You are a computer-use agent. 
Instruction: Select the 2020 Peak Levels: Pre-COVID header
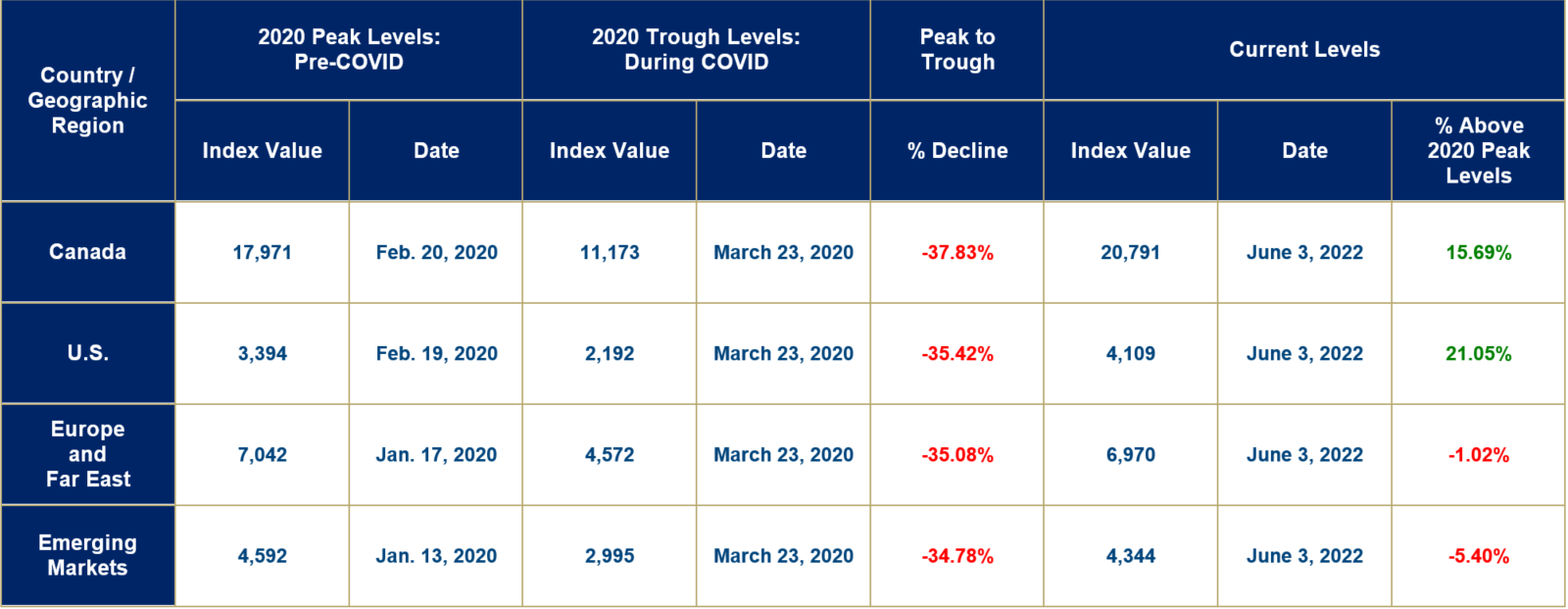349,49
